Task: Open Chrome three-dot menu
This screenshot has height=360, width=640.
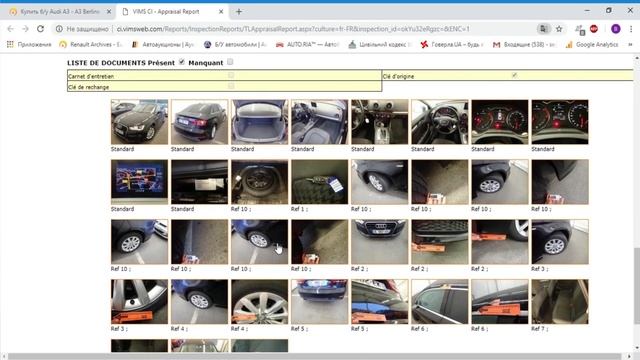Action: tap(631, 29)
